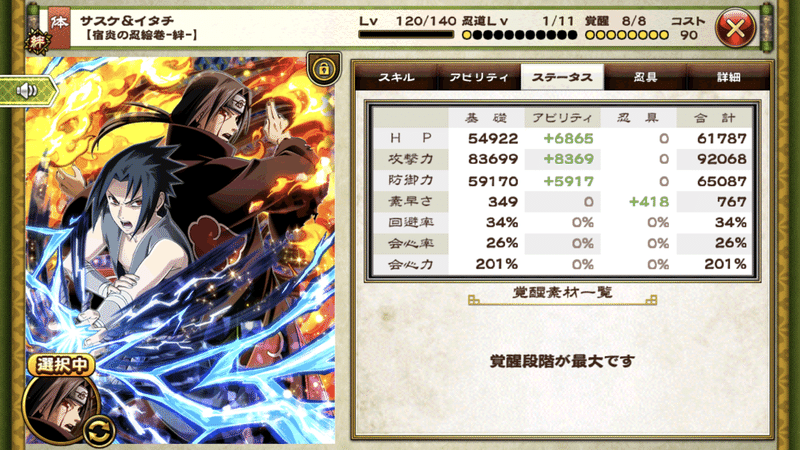This screenshot has height=450, width=800.
Task: Click the 覚醒素材一覧 header
Action: tap(562, 293)
